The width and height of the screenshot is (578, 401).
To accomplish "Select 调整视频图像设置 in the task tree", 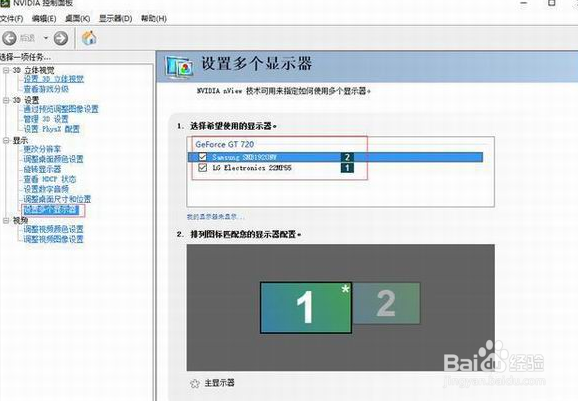I will tap(53, 239).
